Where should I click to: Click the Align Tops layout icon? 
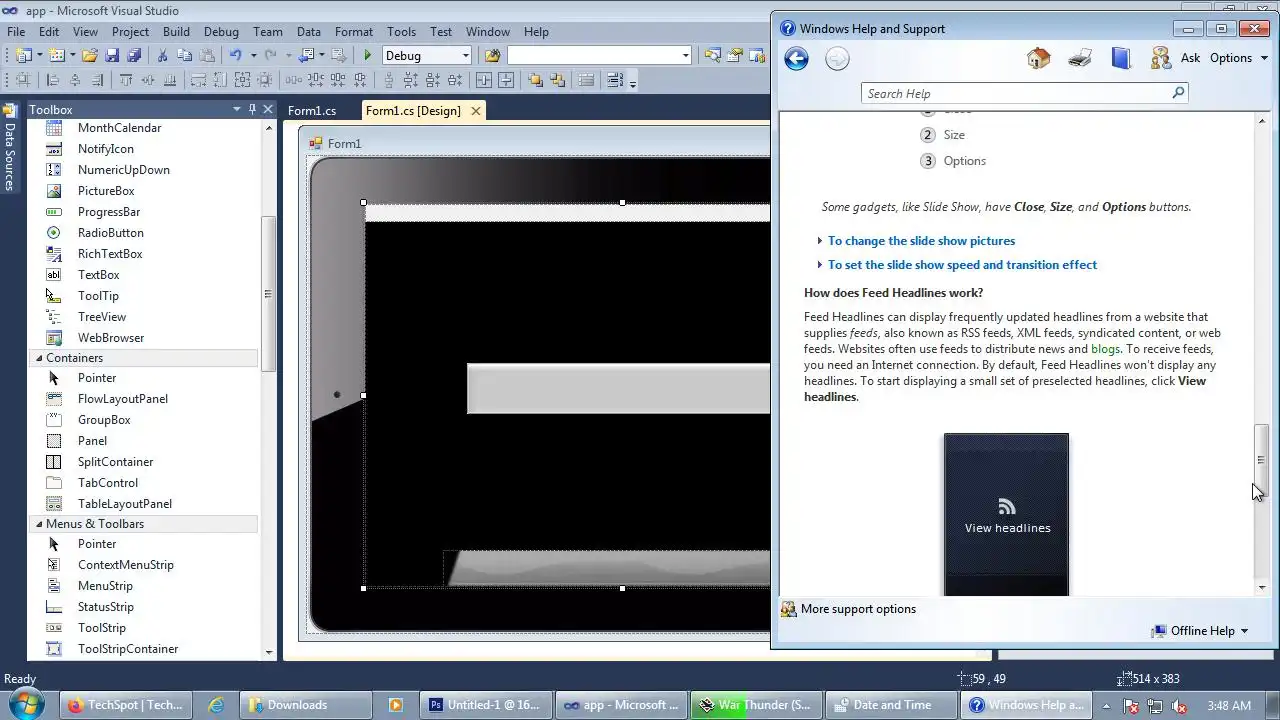[x=126, y=80]
